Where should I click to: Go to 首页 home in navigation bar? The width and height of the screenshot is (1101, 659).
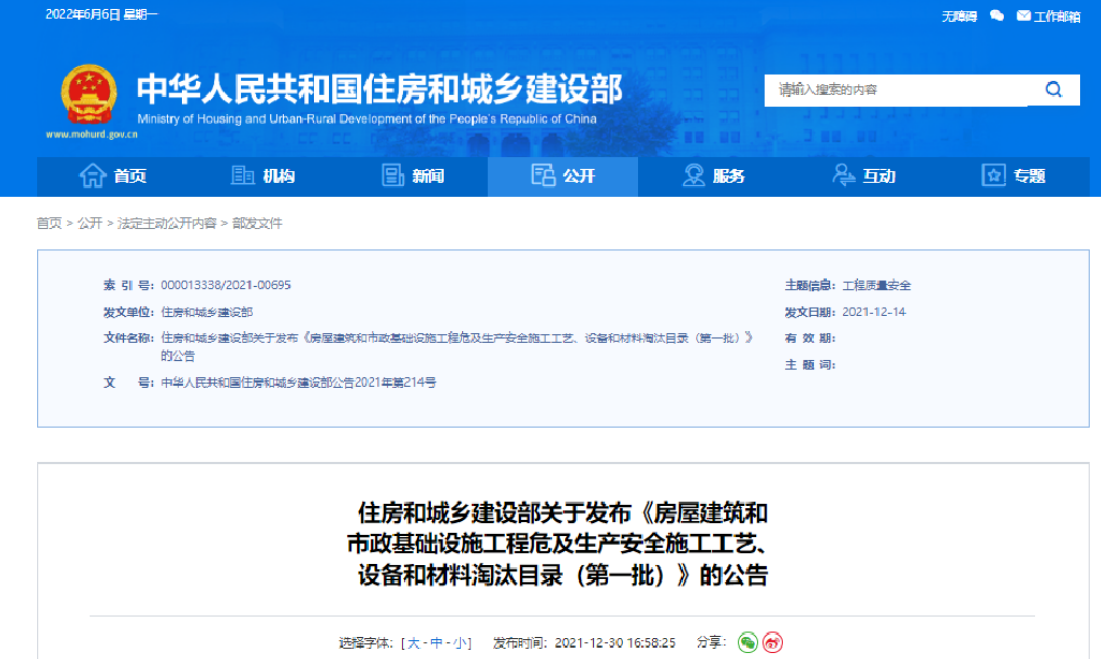pos(113,176)
